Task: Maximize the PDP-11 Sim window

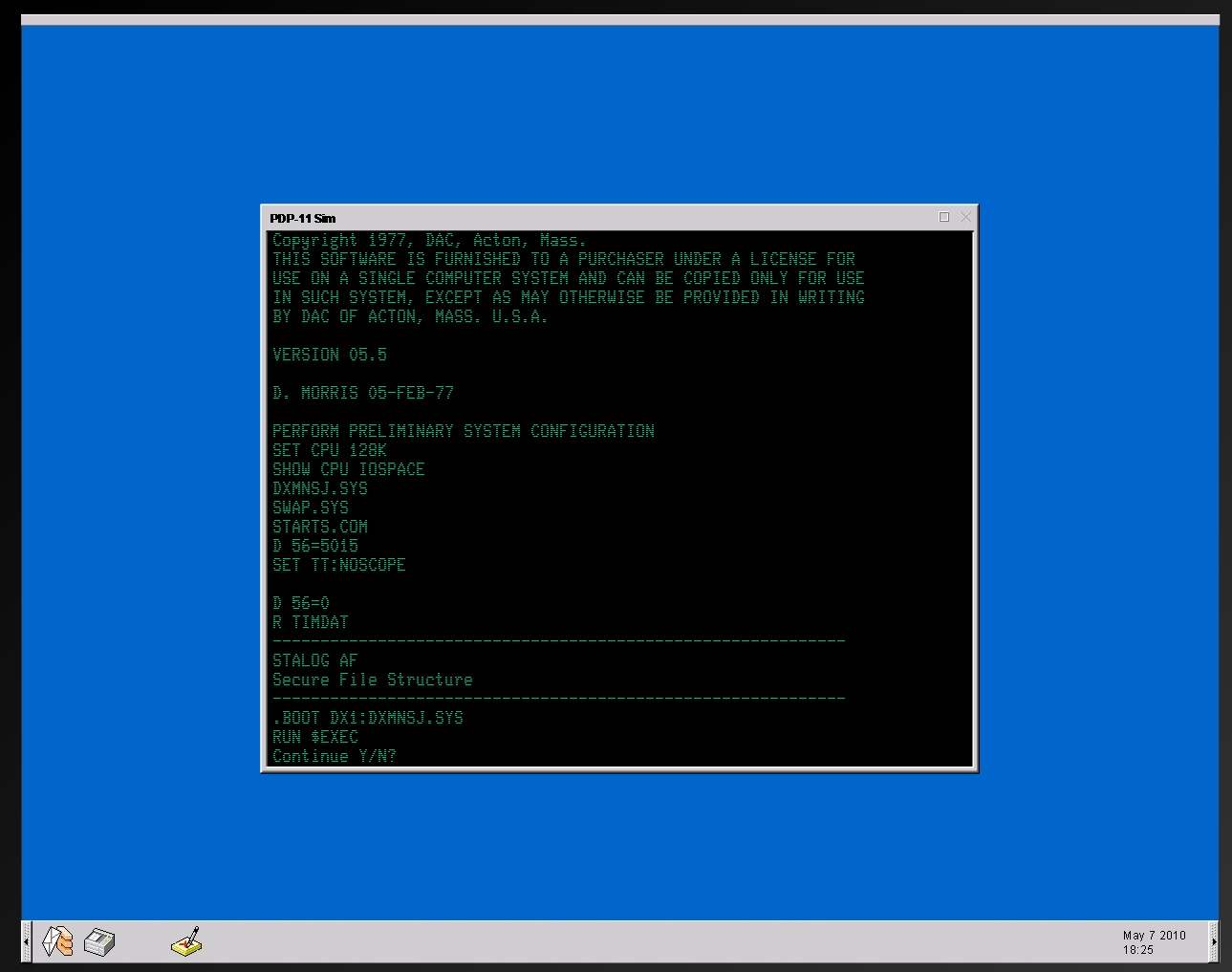Action: (944, 217)
